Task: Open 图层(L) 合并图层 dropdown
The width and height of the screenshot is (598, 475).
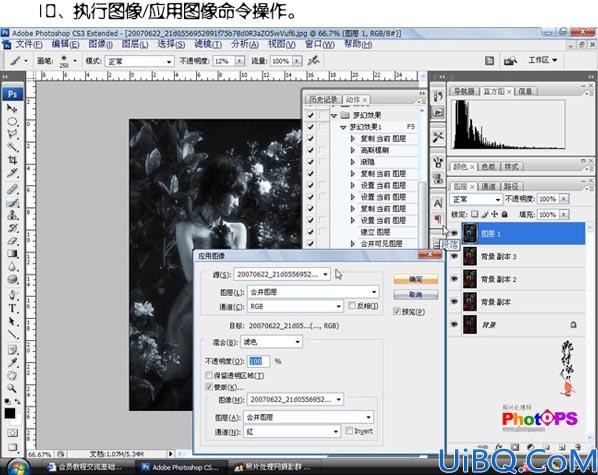Action: click(x=313, y=292)
